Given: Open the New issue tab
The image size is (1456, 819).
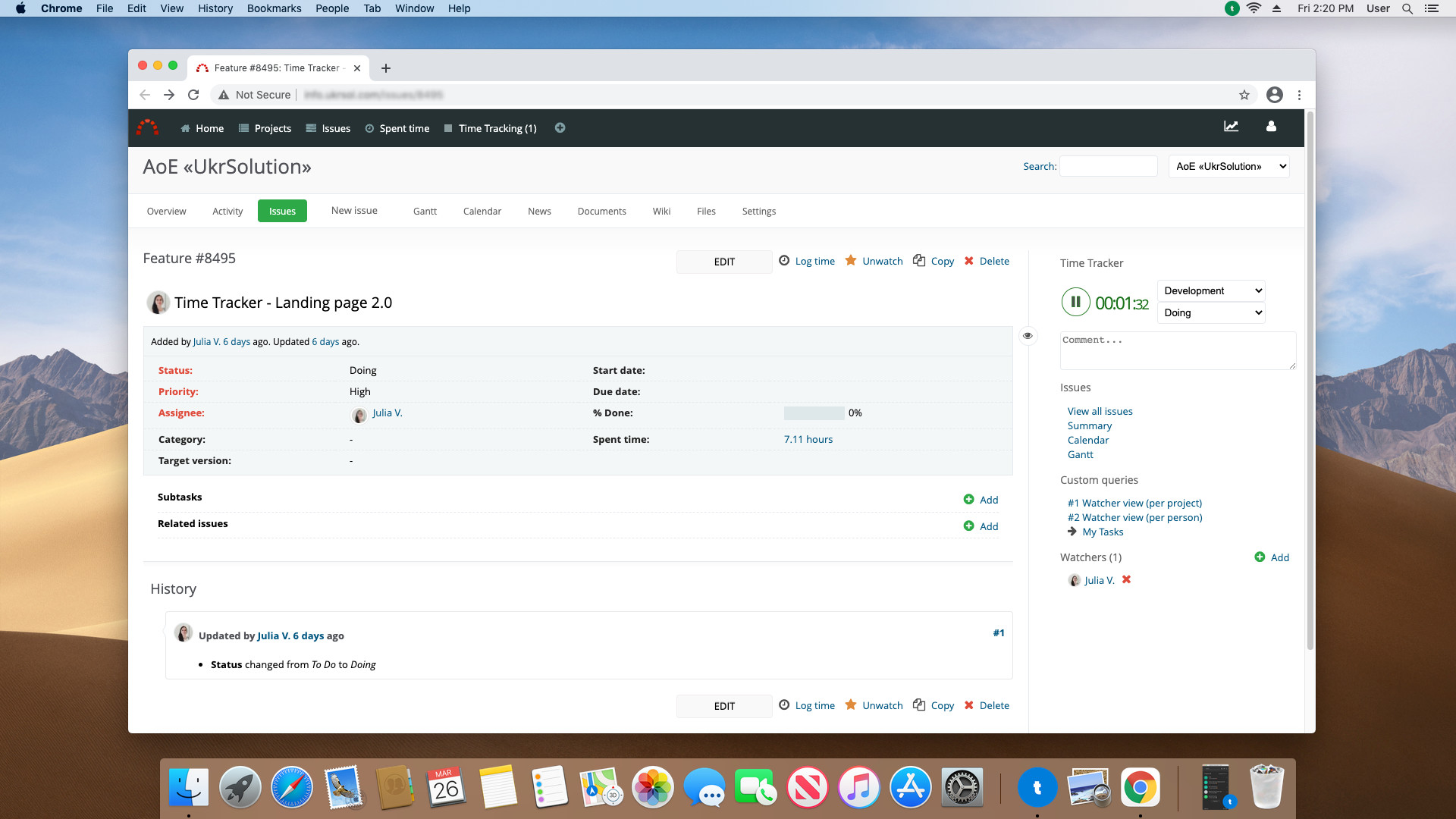Looking at the screenshot, I should click(354, 210).
